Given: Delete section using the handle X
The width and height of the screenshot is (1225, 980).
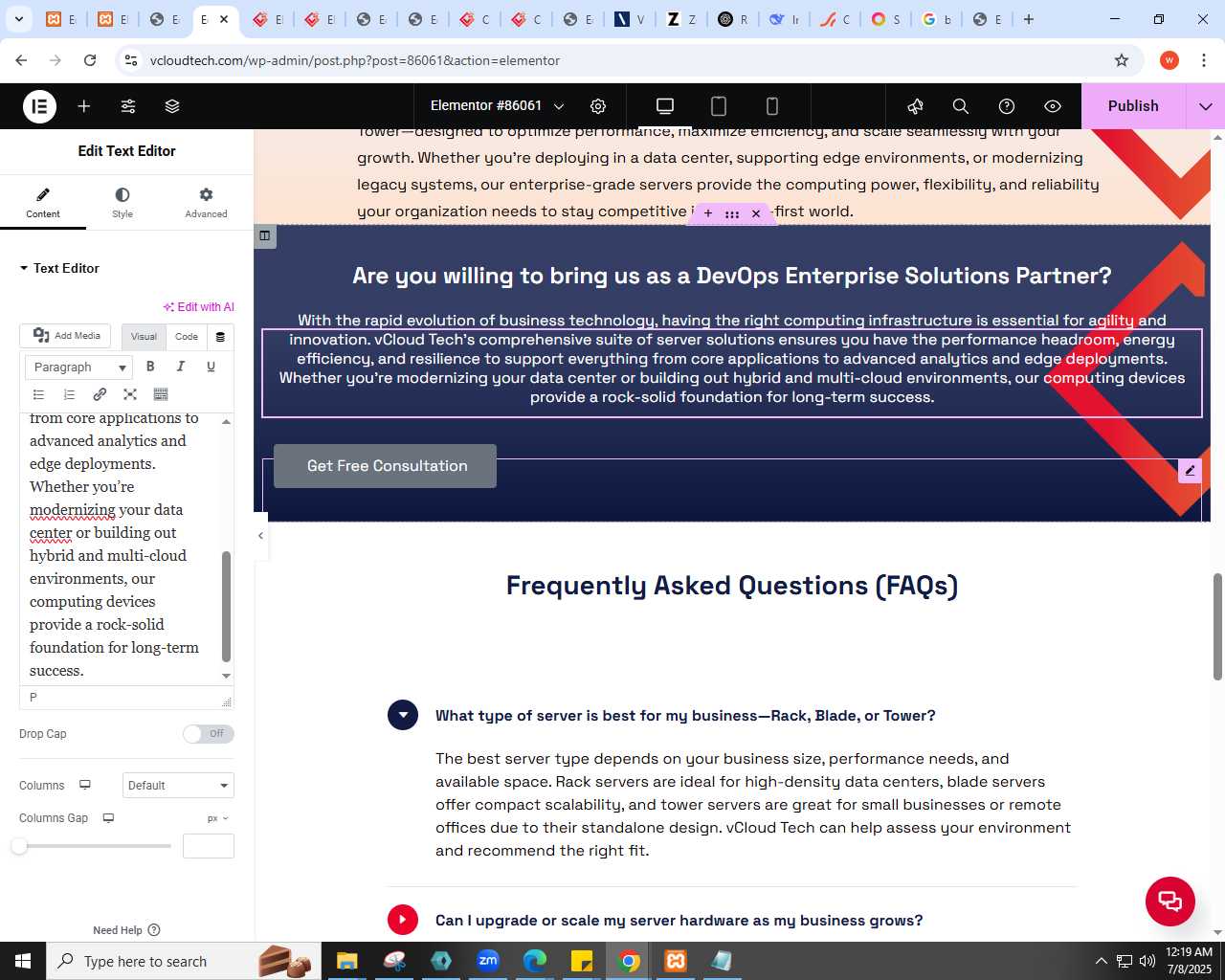Looking at the screenshot, I should [x=756, y=213].
